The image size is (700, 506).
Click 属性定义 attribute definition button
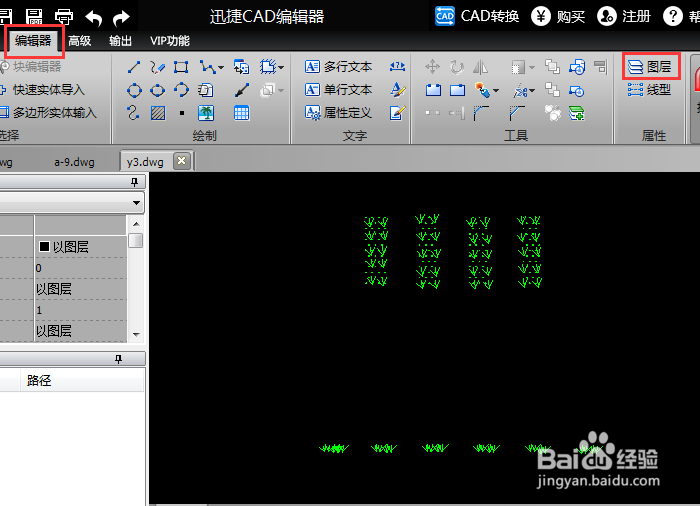[338, 113]
